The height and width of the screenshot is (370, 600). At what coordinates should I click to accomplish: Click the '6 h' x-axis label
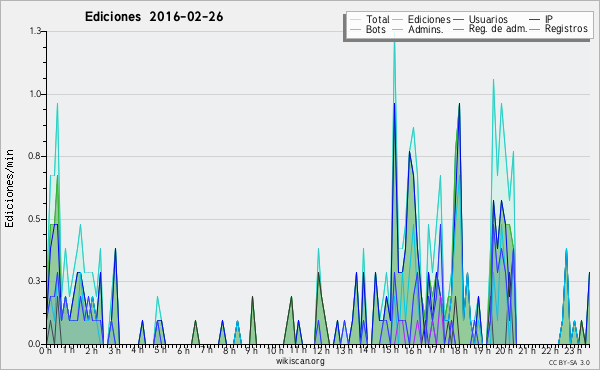(x=183, y=350)
